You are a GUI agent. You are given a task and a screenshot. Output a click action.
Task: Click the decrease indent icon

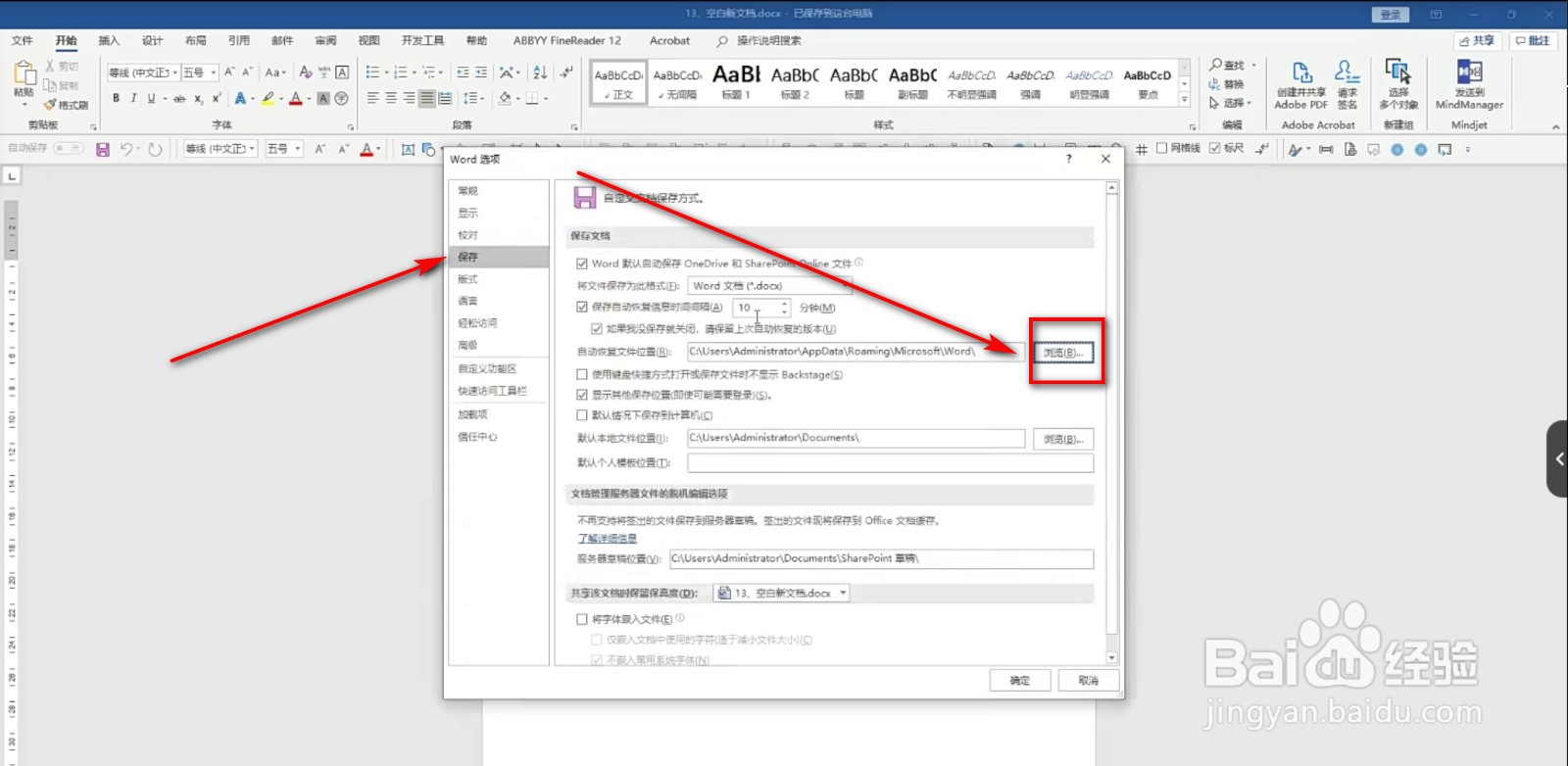463,72
